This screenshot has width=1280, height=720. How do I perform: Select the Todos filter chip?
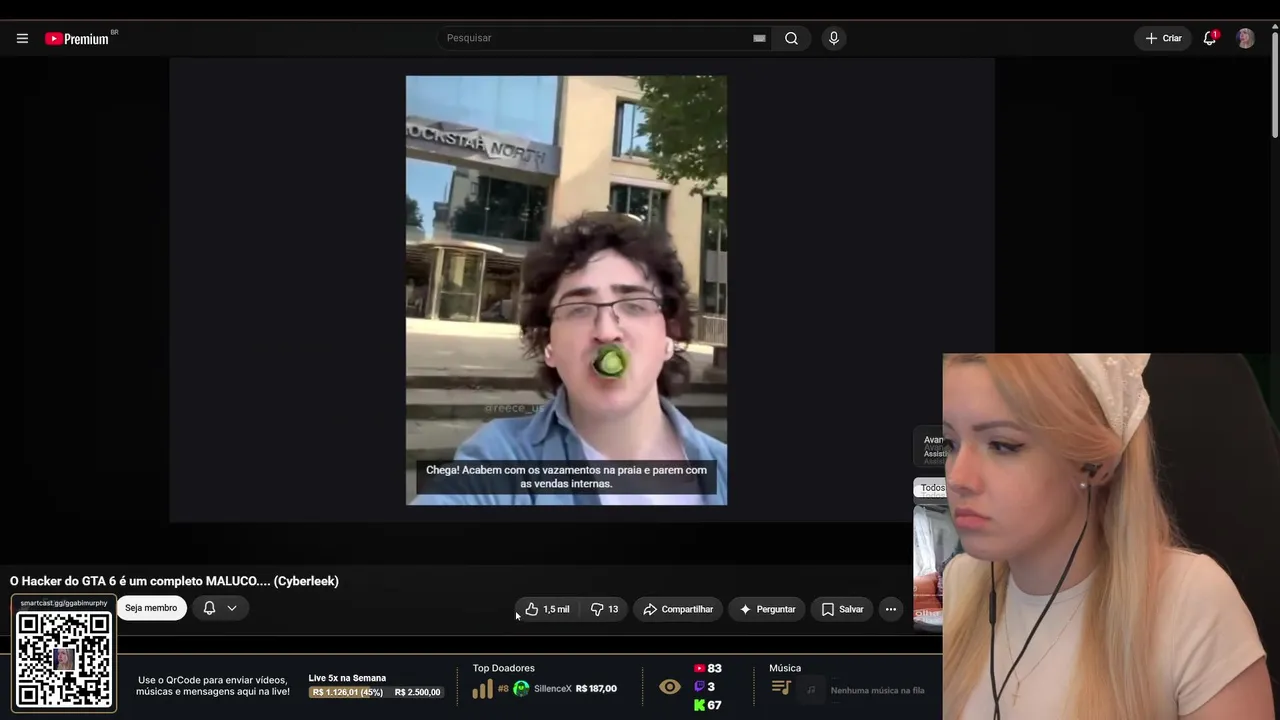[930, 488]
